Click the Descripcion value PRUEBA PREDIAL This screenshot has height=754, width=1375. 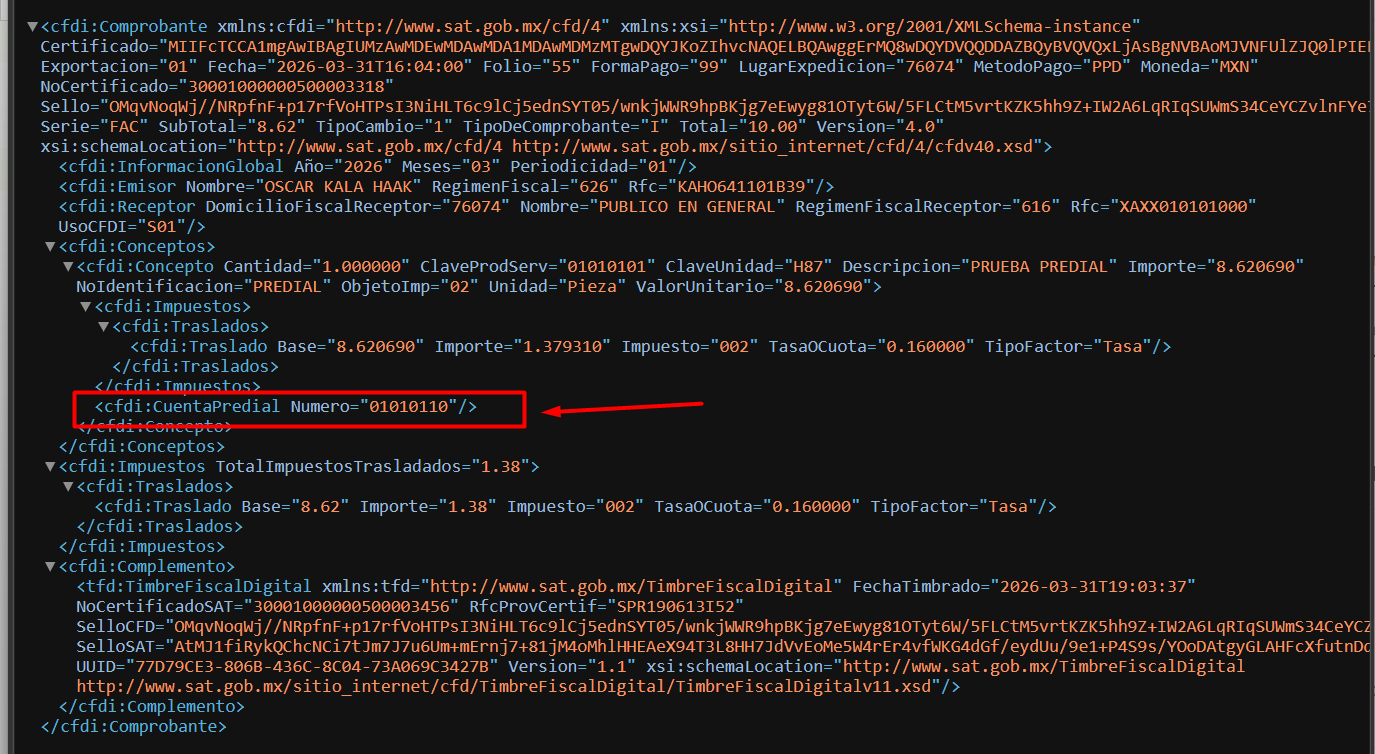click(x=1039, y=266)
